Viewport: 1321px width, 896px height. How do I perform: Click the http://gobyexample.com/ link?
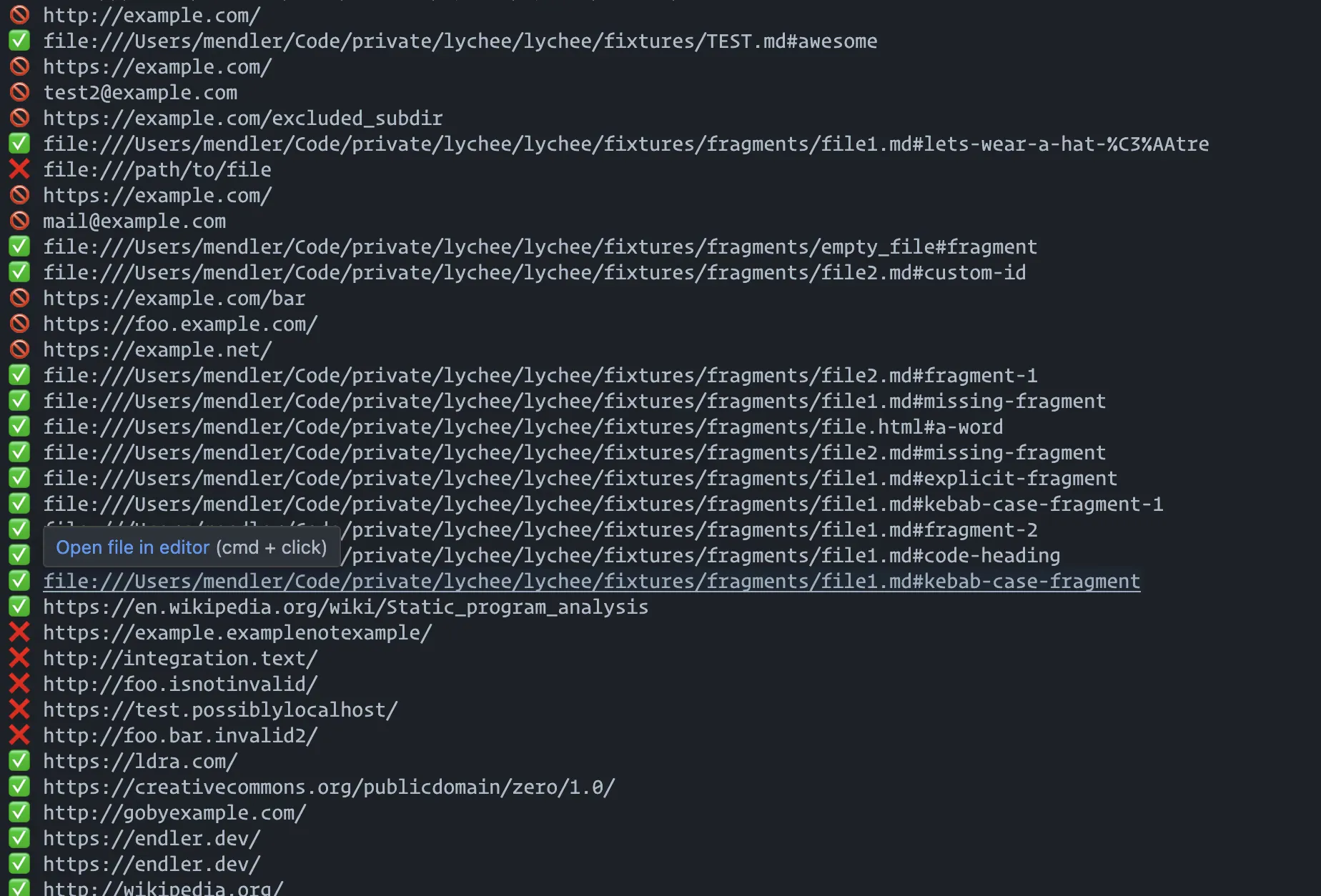[x=174, y=813]
